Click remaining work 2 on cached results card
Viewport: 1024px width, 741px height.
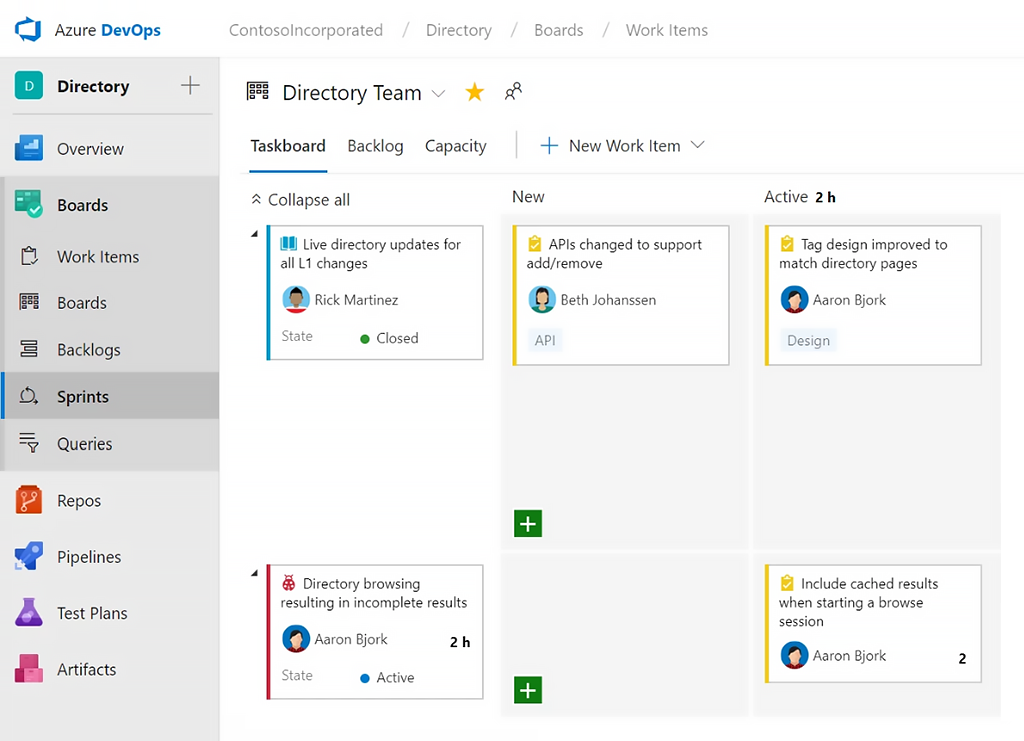[x=962, y=658]
